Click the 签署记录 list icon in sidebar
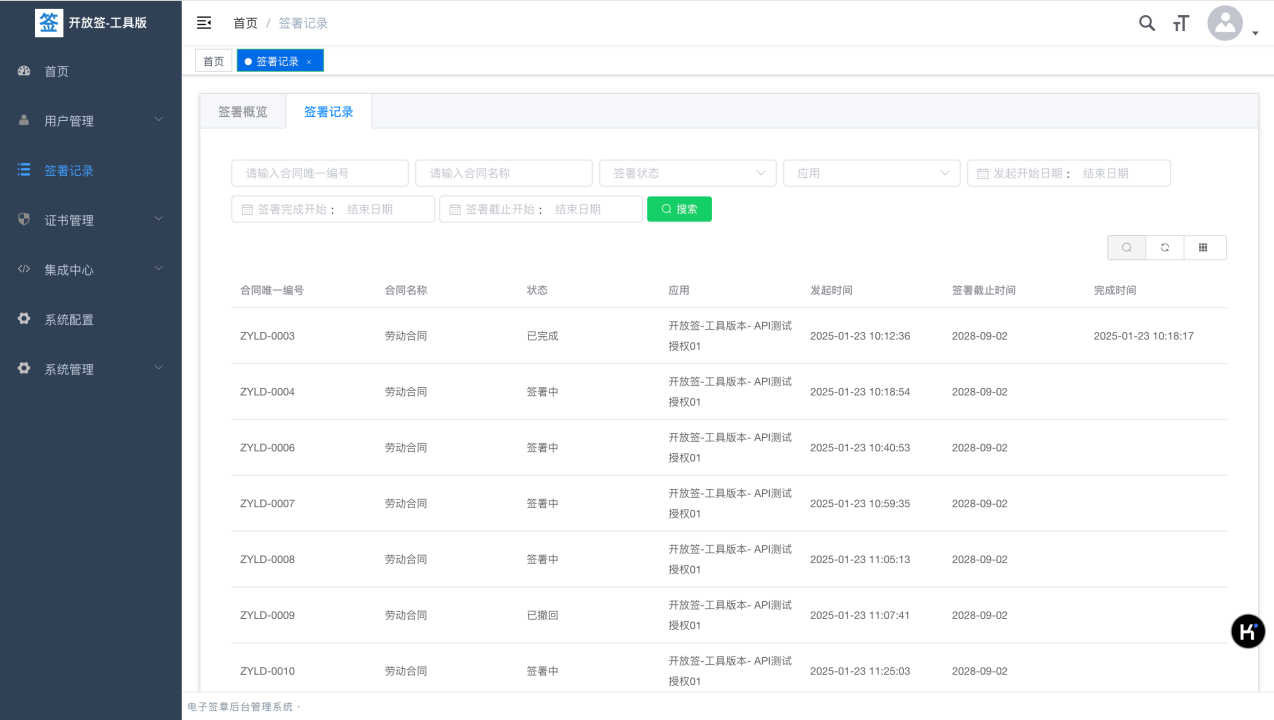This screenshot has height=720, width=1274. tap(24, 170)
